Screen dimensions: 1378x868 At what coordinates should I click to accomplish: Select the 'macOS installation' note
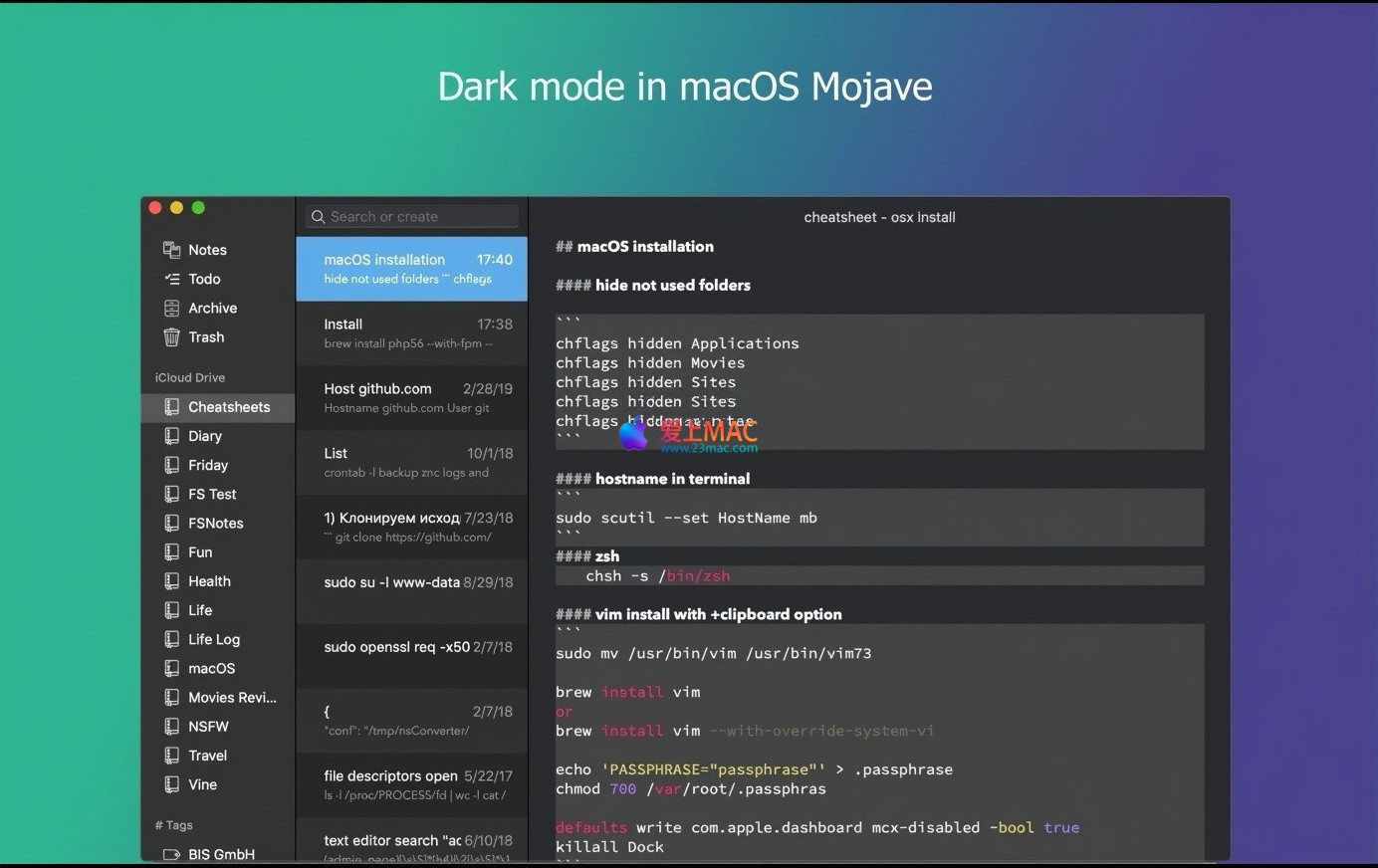point(411,269)
